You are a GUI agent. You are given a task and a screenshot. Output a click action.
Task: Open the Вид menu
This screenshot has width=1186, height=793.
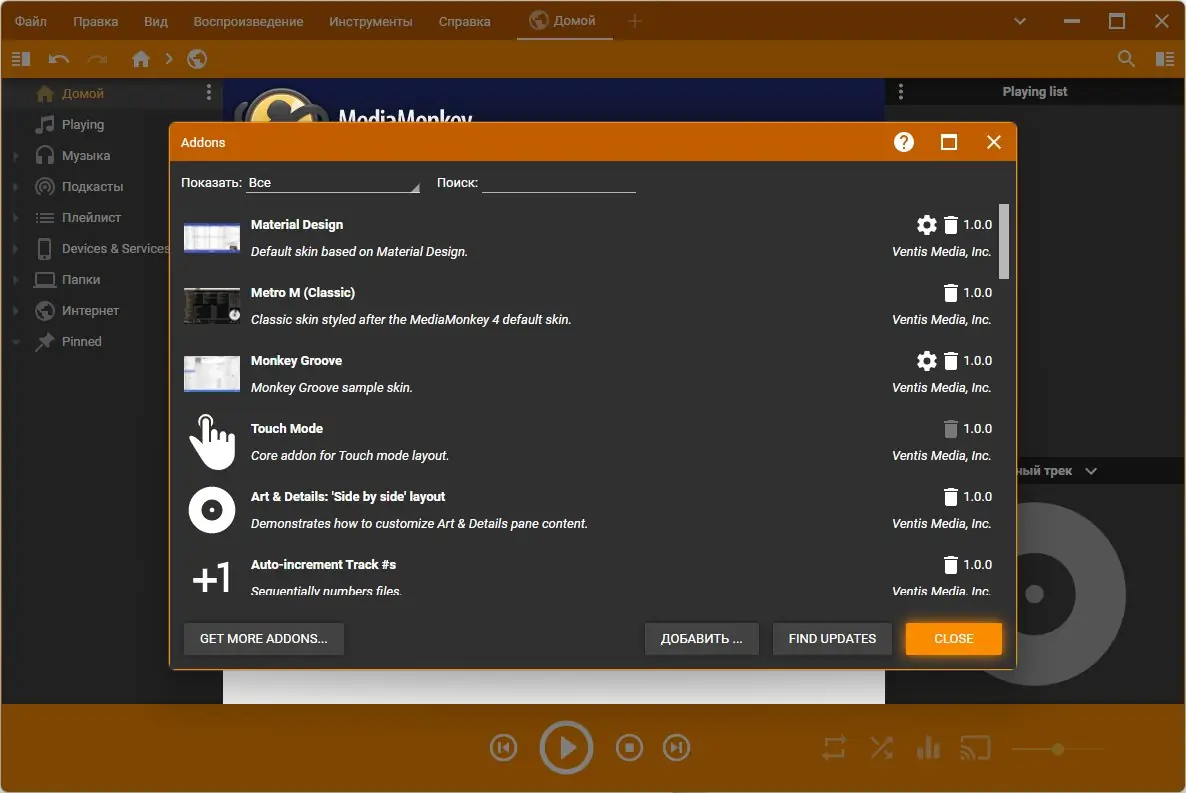(156, 21)
